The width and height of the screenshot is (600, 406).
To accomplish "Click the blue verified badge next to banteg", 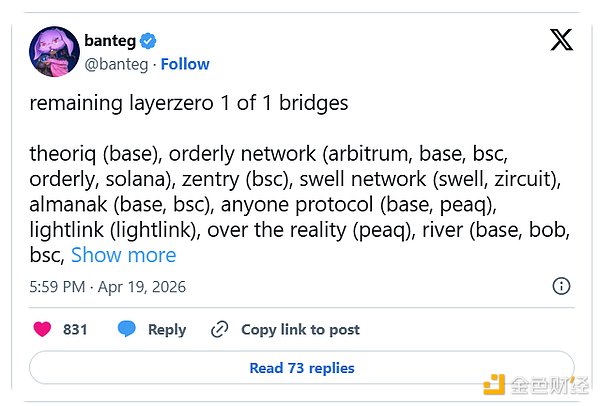I will (x=147, y=41).
